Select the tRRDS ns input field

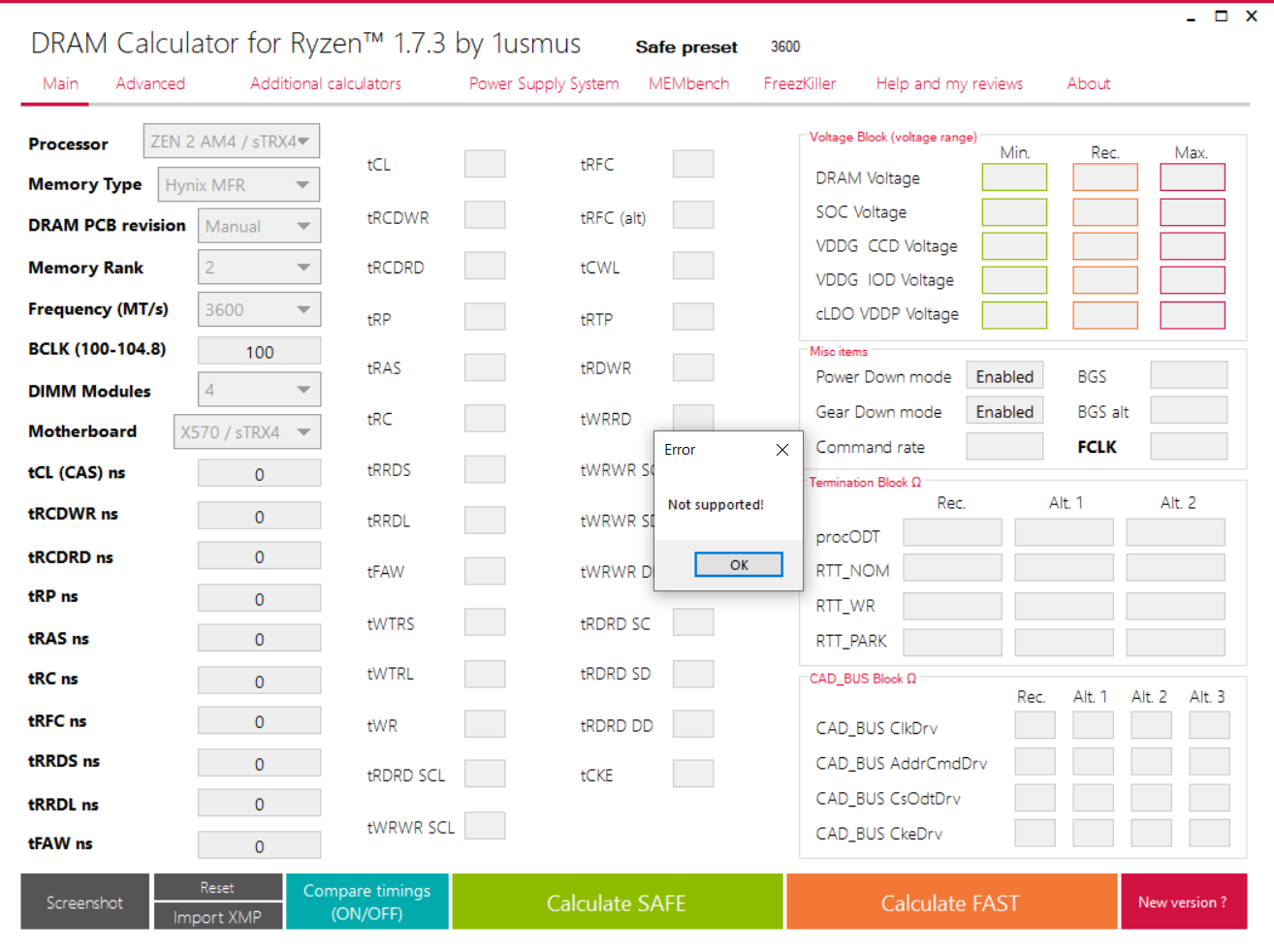point(259,763)
